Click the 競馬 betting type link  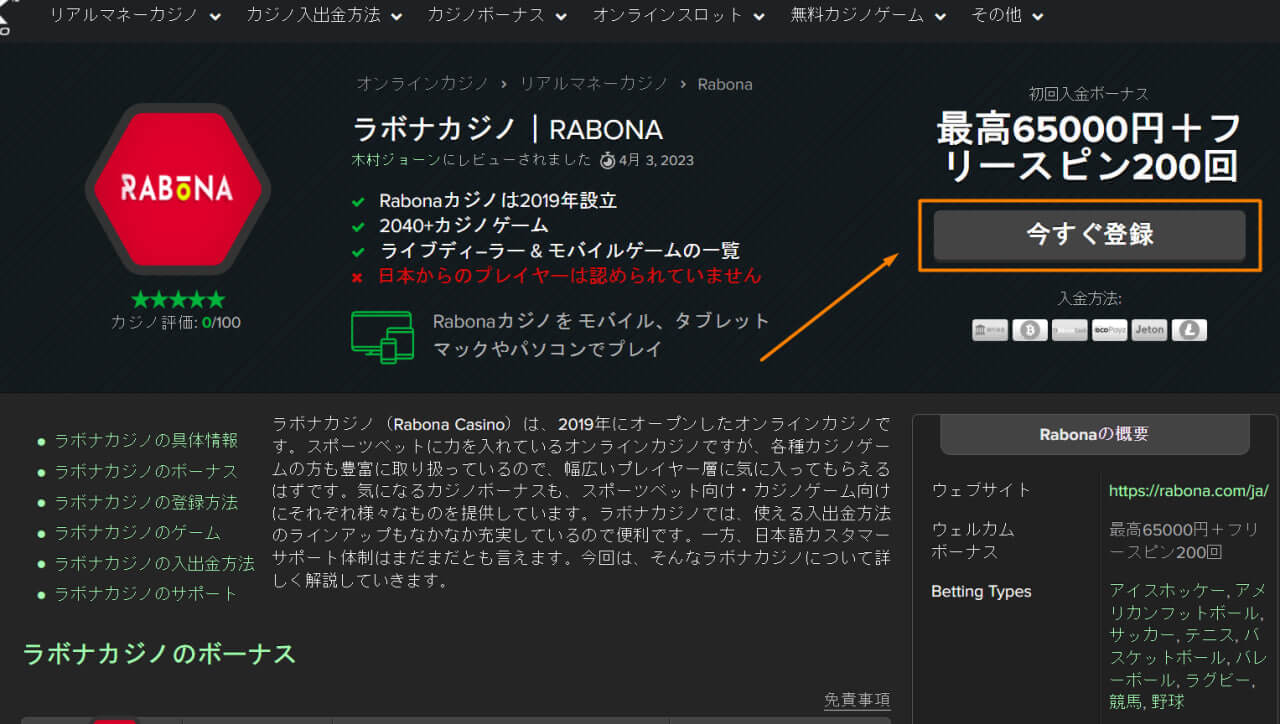tap(1126, 701)
